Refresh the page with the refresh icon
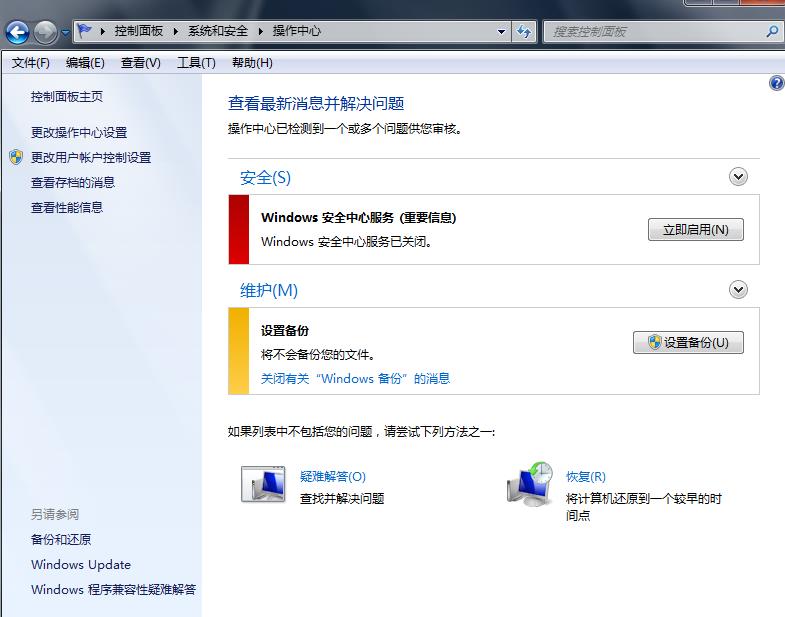Screen dimensions: 785x617 (x=524, y=32)
